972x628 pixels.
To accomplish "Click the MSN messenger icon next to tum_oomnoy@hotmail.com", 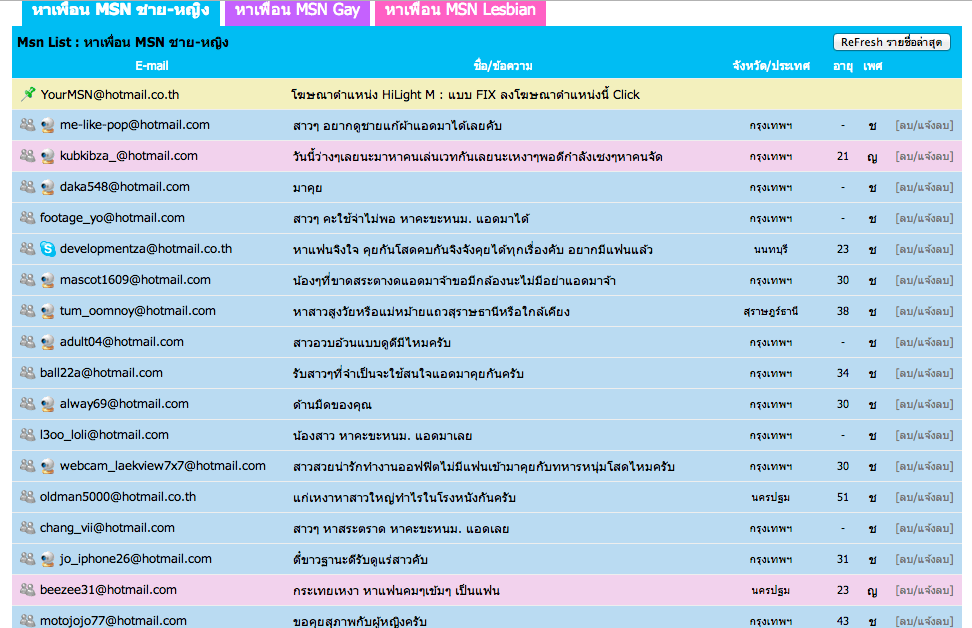I will point(48,311).
